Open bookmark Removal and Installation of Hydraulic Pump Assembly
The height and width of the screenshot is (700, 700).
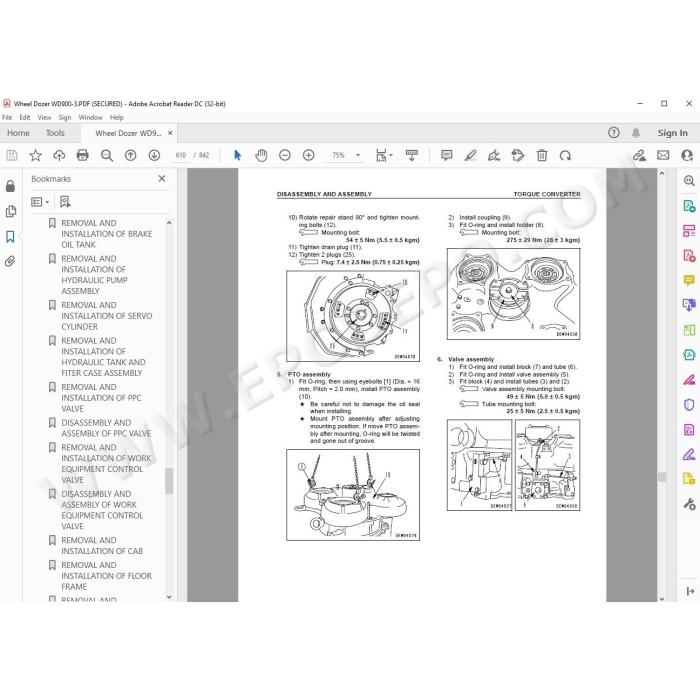pos(94,275)
